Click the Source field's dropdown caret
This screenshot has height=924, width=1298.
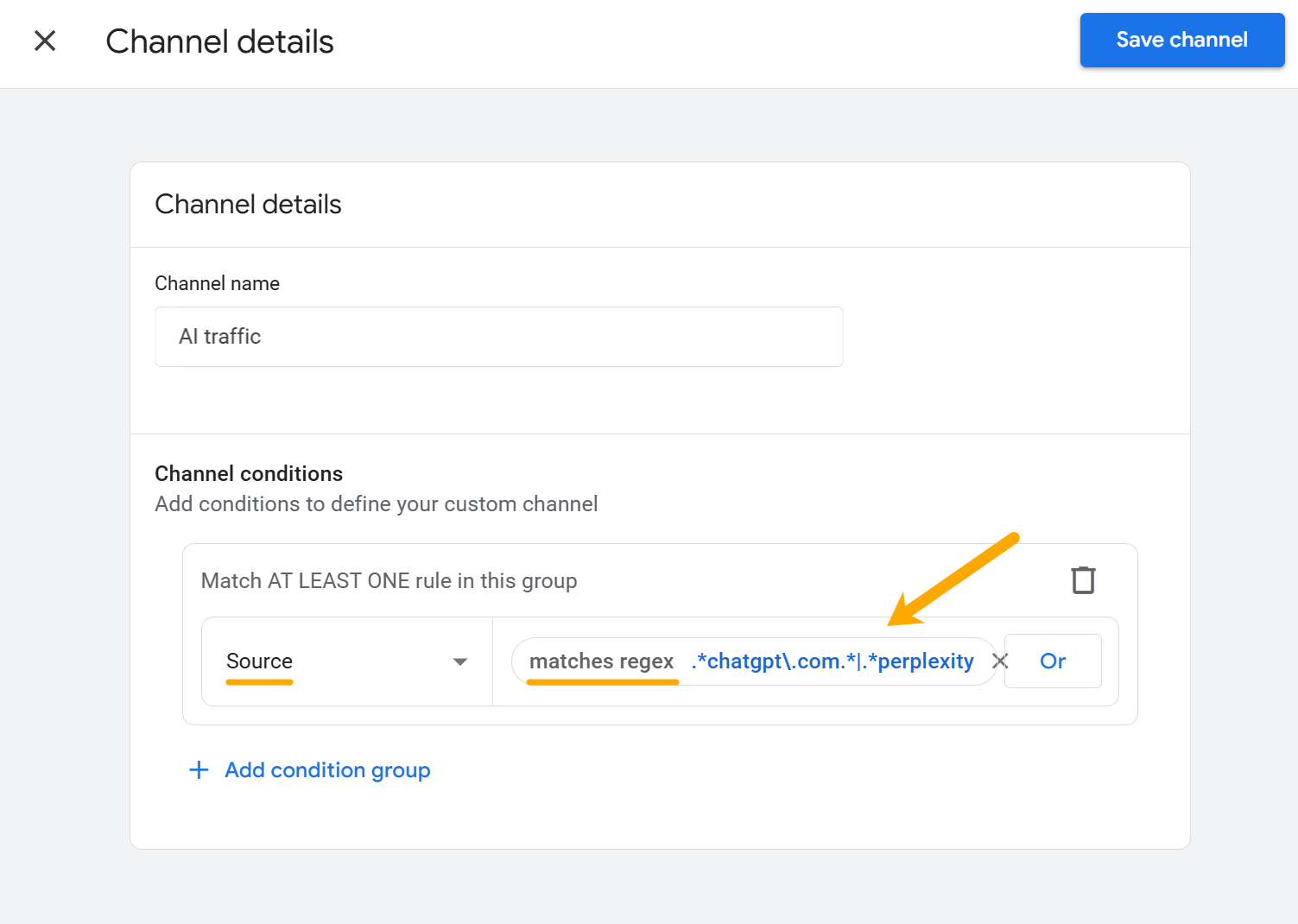pyautogui.click(x=459, y=661)
